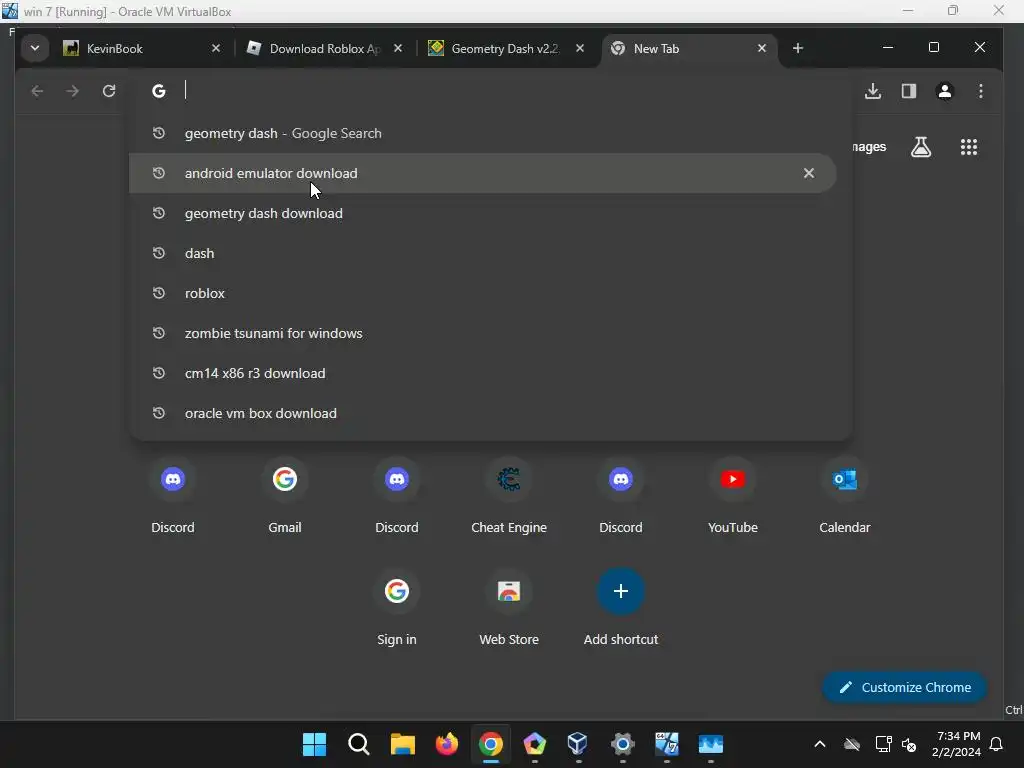
Task: Click the cloud sync tray icon
Action: coord(852,744)
